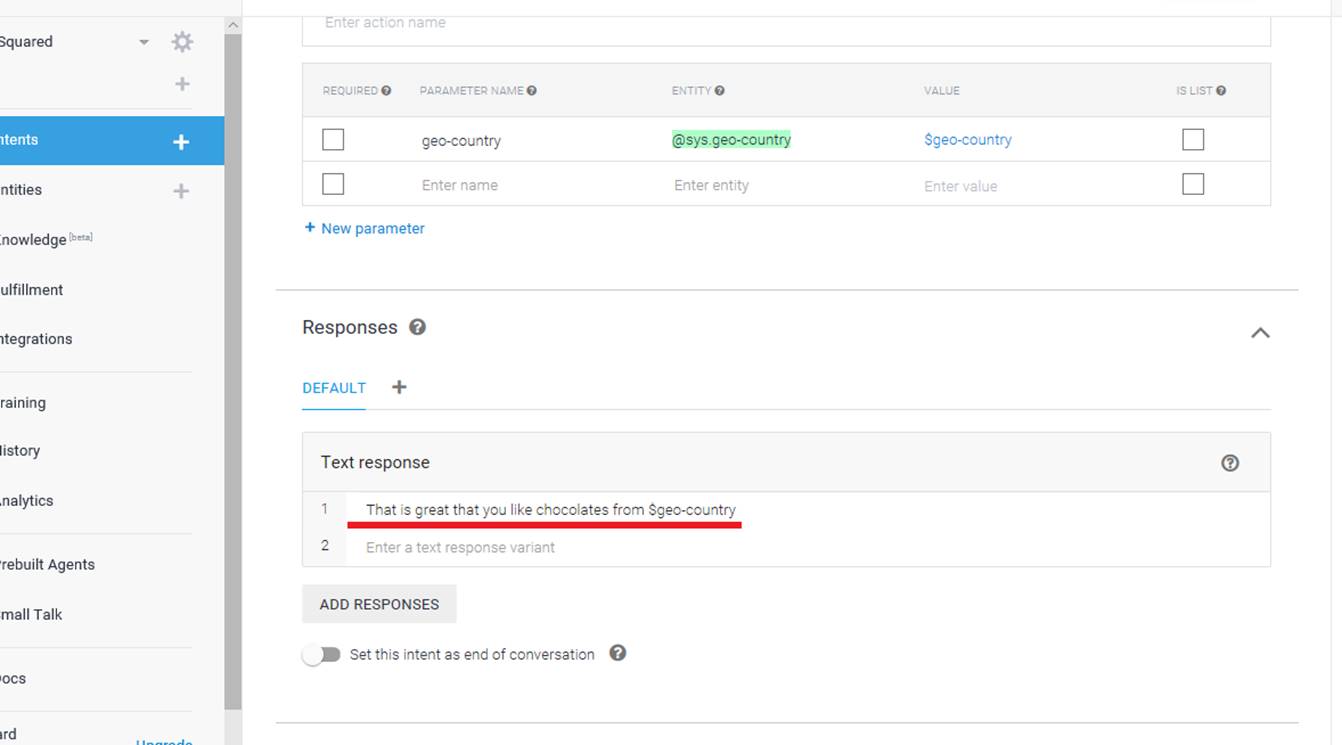
Task: Collapse the Responses section chevron
Action: (1260, 333)
